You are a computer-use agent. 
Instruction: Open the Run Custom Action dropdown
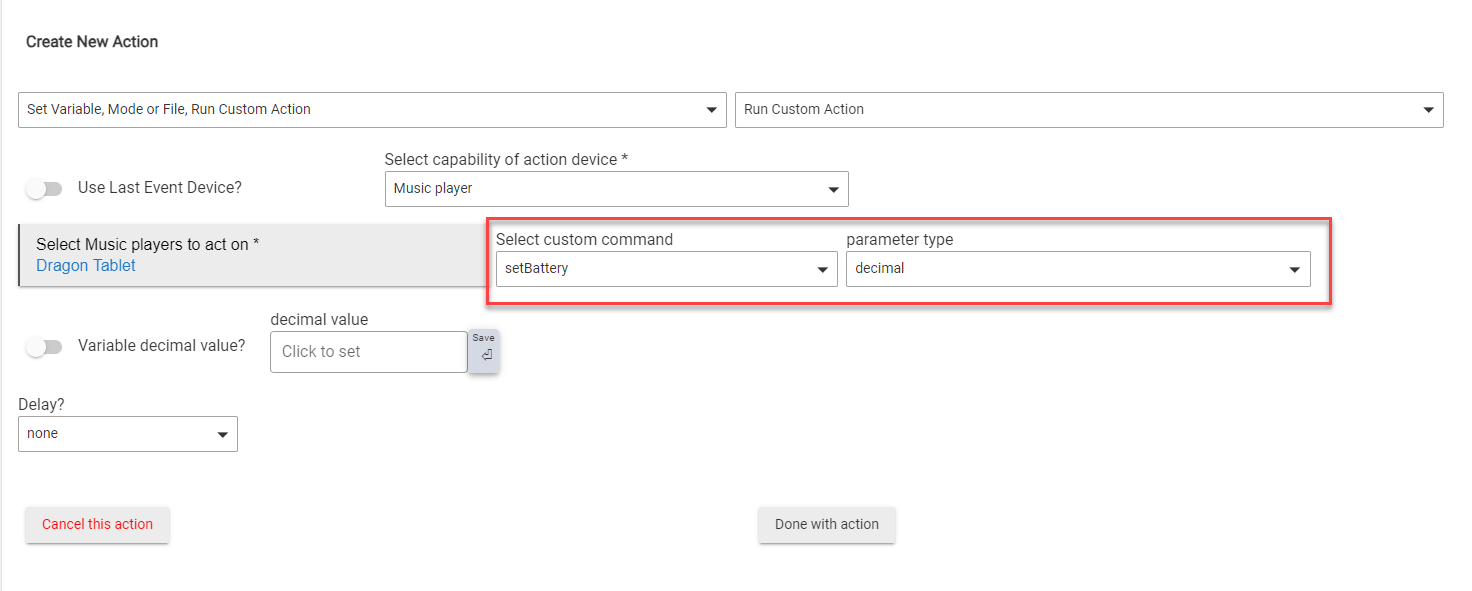[x=1089, y=110]
